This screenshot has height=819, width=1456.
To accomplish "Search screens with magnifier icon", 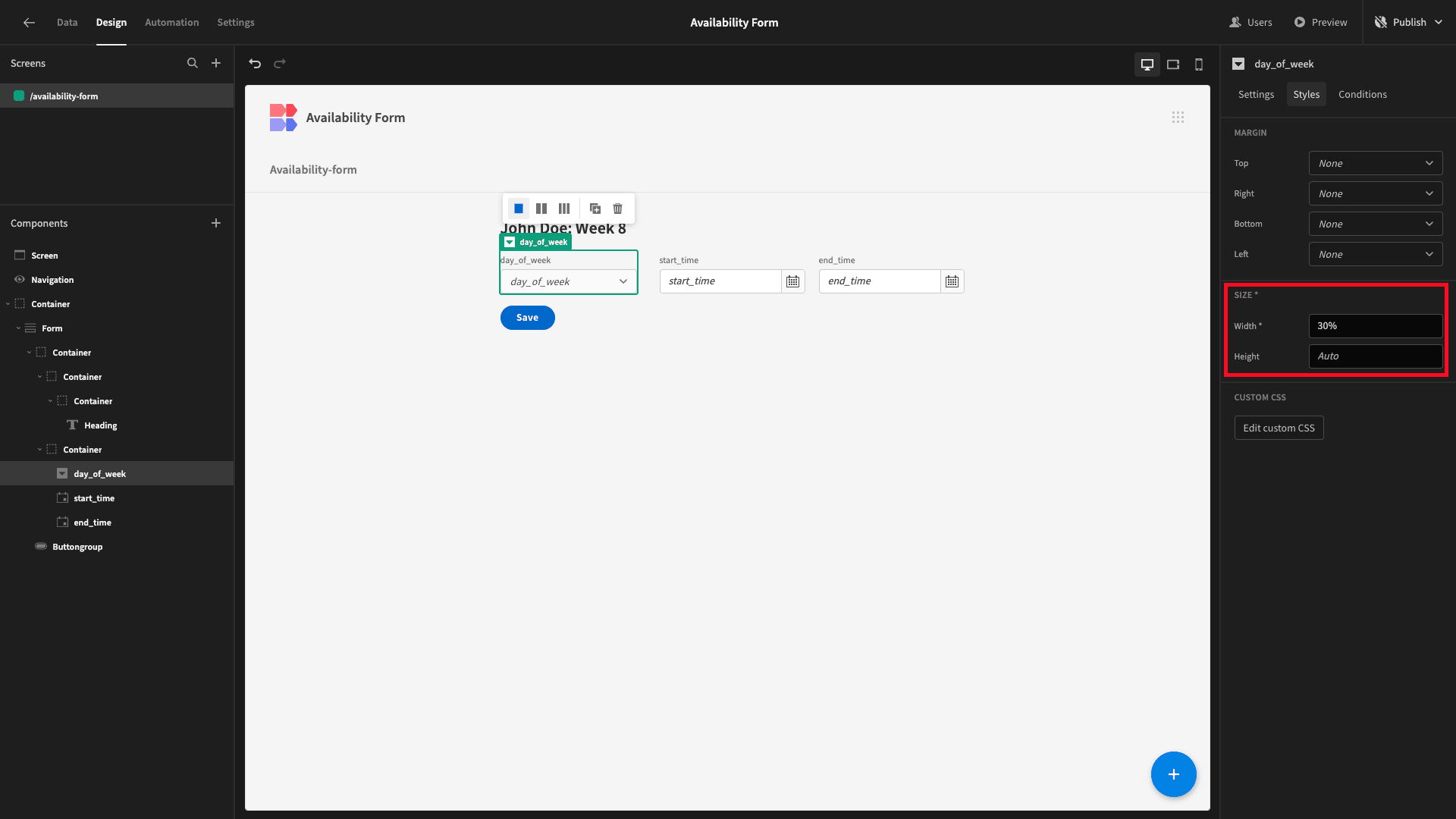I will click(x=193, y=64).
